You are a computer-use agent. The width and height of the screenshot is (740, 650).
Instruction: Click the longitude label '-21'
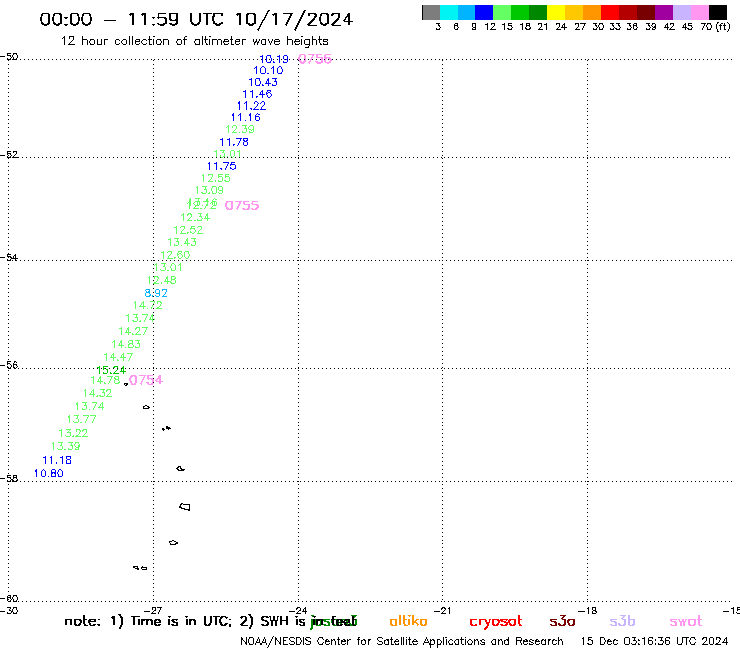pos(442,610)
